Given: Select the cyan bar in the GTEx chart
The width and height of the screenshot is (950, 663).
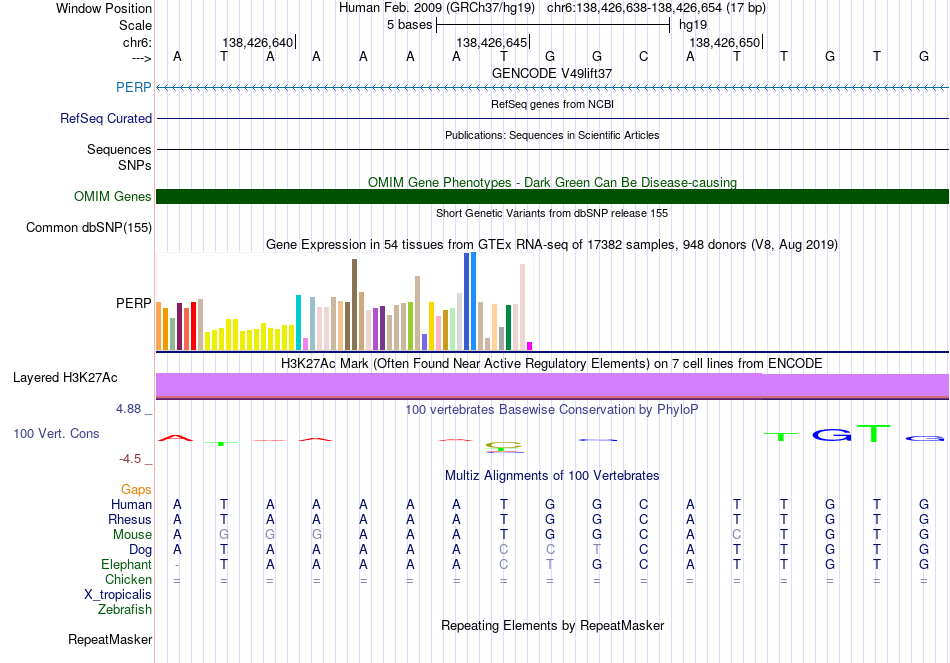Looking at the screenshot, I should [x=298, y=322].
